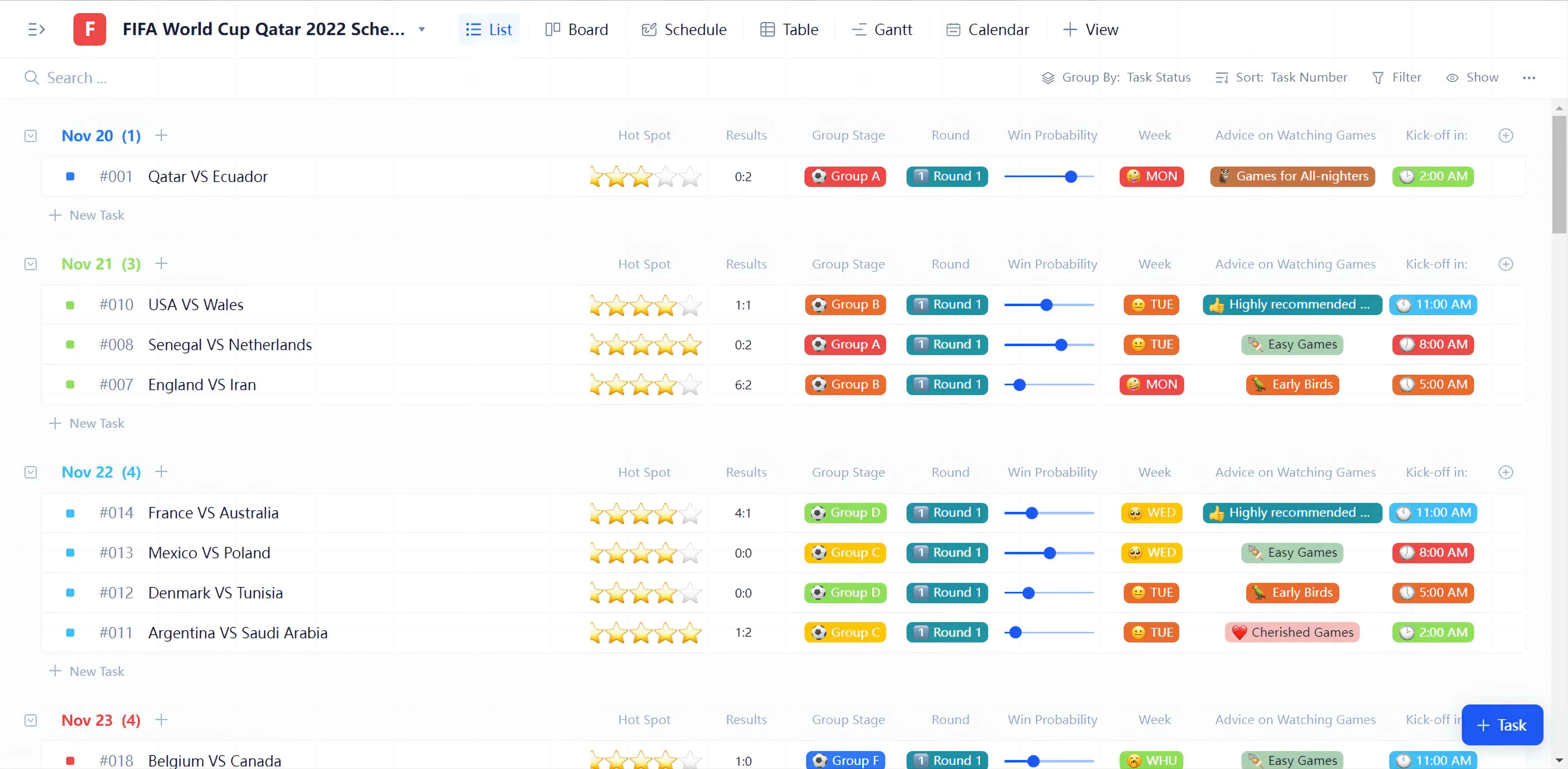Screen dimensions: 1568x769
Task: Click the vertical scrollbar thumb
Action: point(1559,175)
